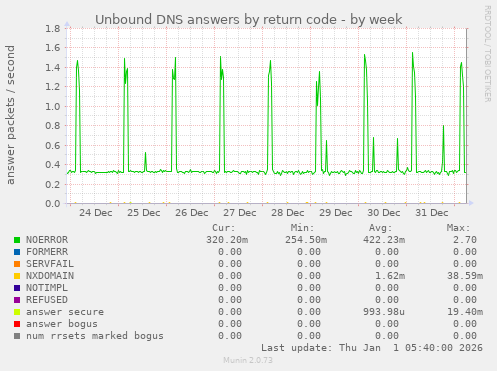Viewport: 497px width, 371px height.
Task: Click REFUSED average value 0.00
Action: coord(387,300)
